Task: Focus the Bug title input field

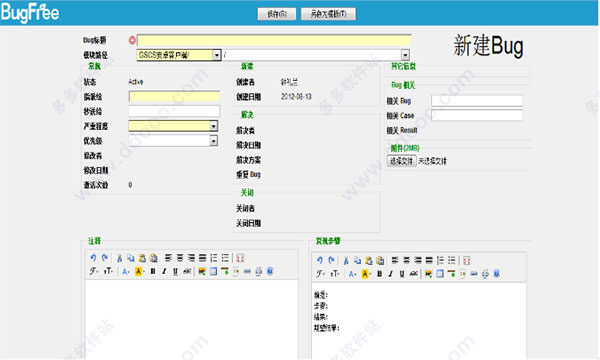Action: click(274, 40)
